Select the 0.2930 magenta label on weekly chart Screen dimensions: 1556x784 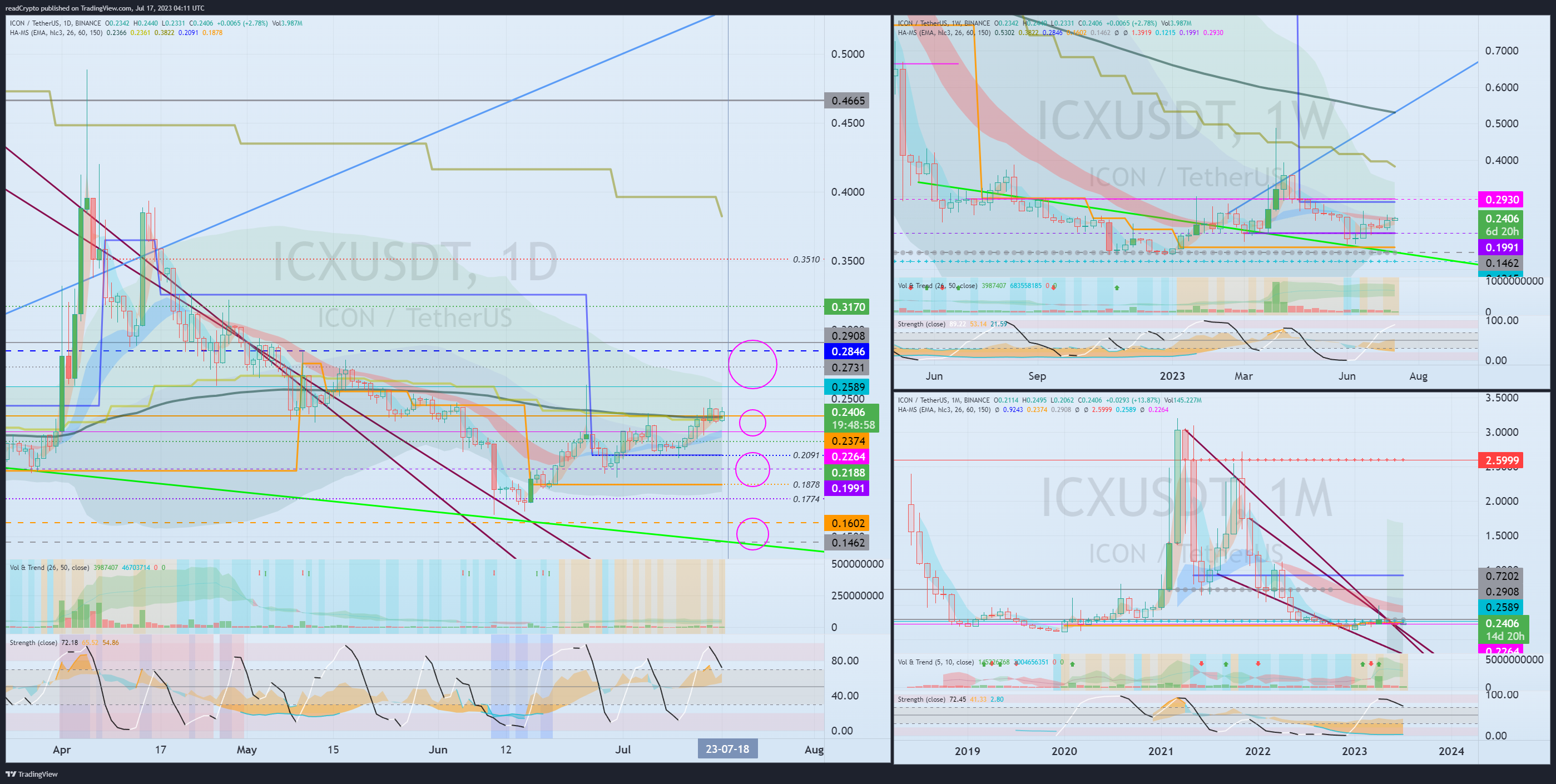[1500, 199]
